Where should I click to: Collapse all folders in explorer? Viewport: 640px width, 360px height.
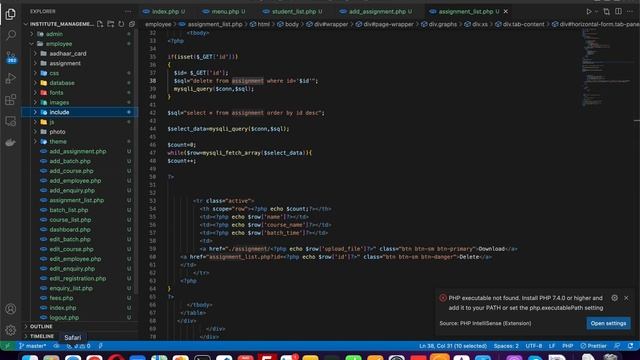point(131,24)
